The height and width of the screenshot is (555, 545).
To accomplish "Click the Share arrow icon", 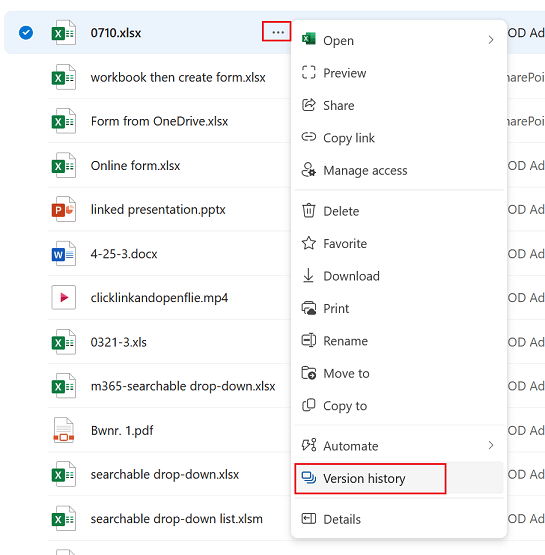I will click(x=309, y=105).
